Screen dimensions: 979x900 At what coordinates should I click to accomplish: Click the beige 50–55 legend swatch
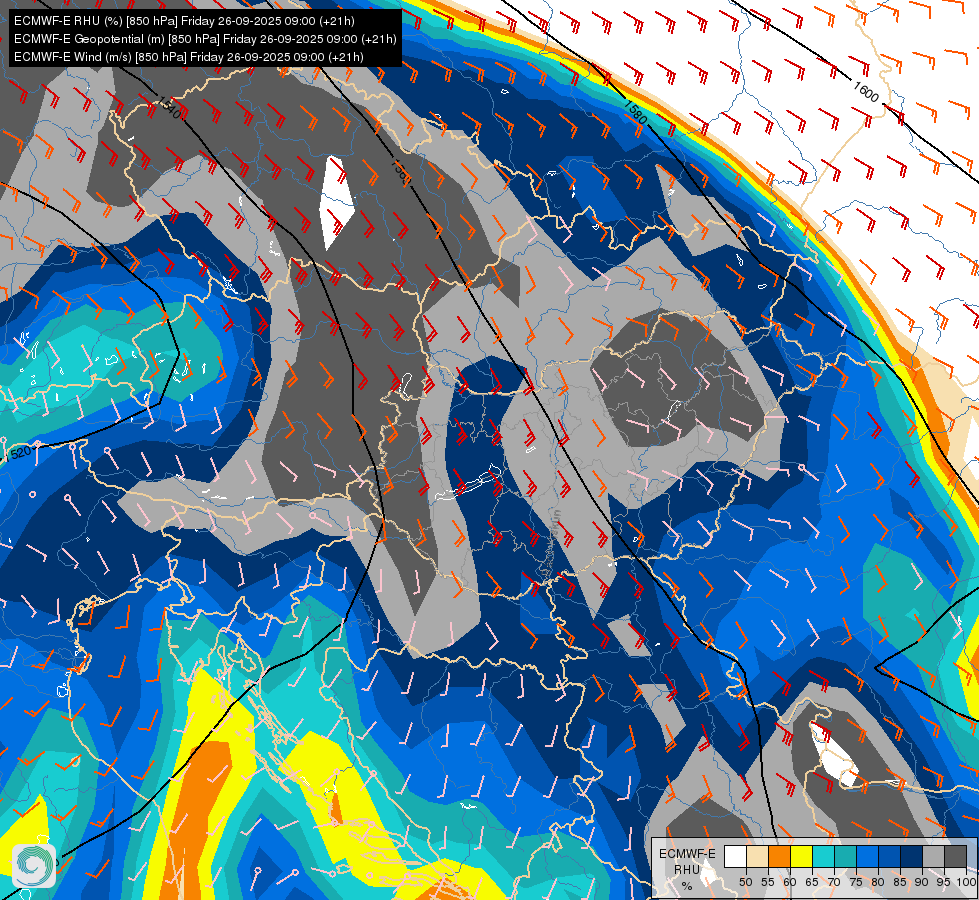[757, 856]
